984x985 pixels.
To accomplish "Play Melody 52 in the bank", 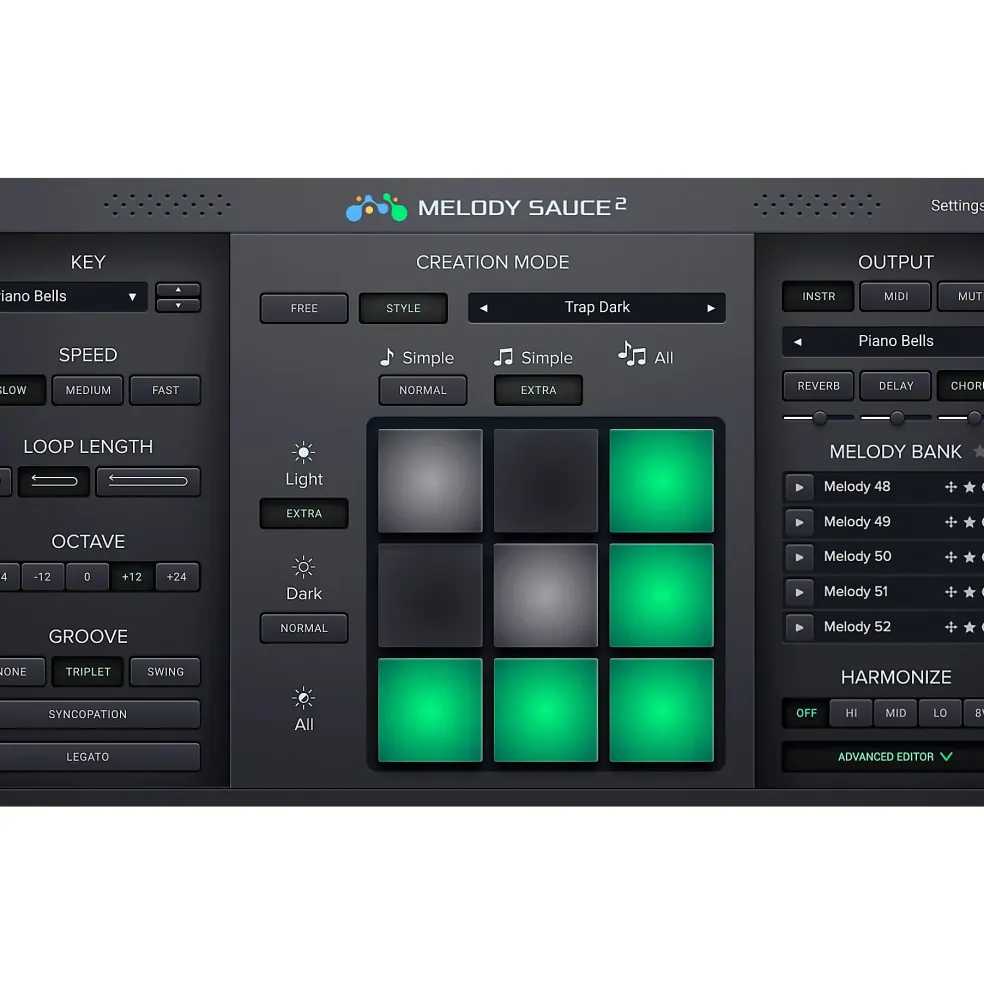I will pos(799,627).
